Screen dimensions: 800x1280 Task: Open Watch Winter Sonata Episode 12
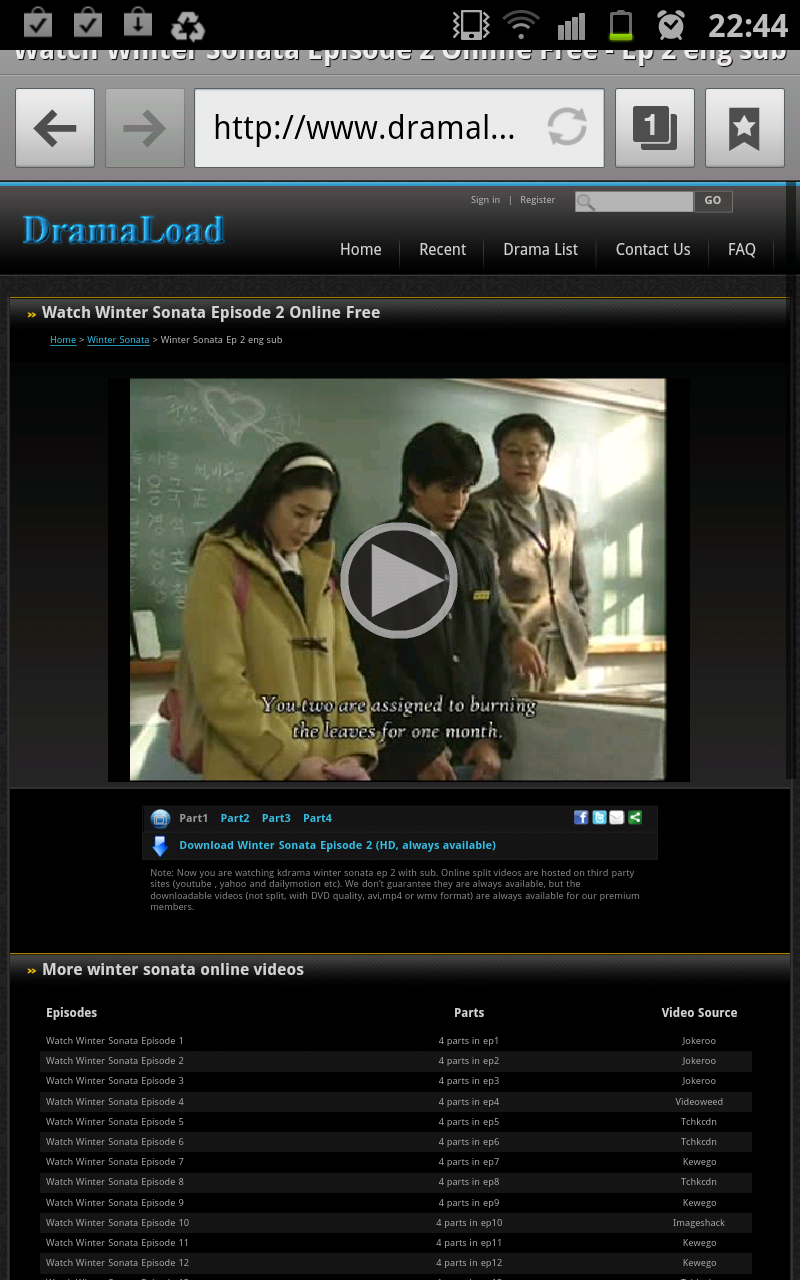tap(118, 1263)
